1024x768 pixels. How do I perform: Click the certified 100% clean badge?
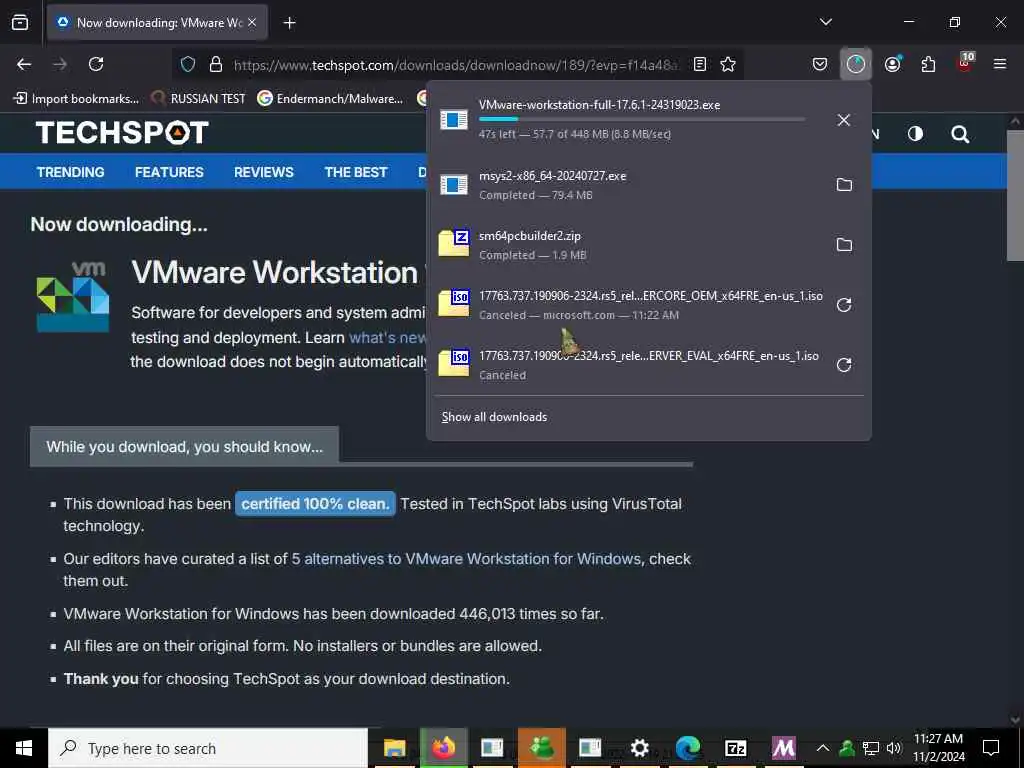point(315,504)
